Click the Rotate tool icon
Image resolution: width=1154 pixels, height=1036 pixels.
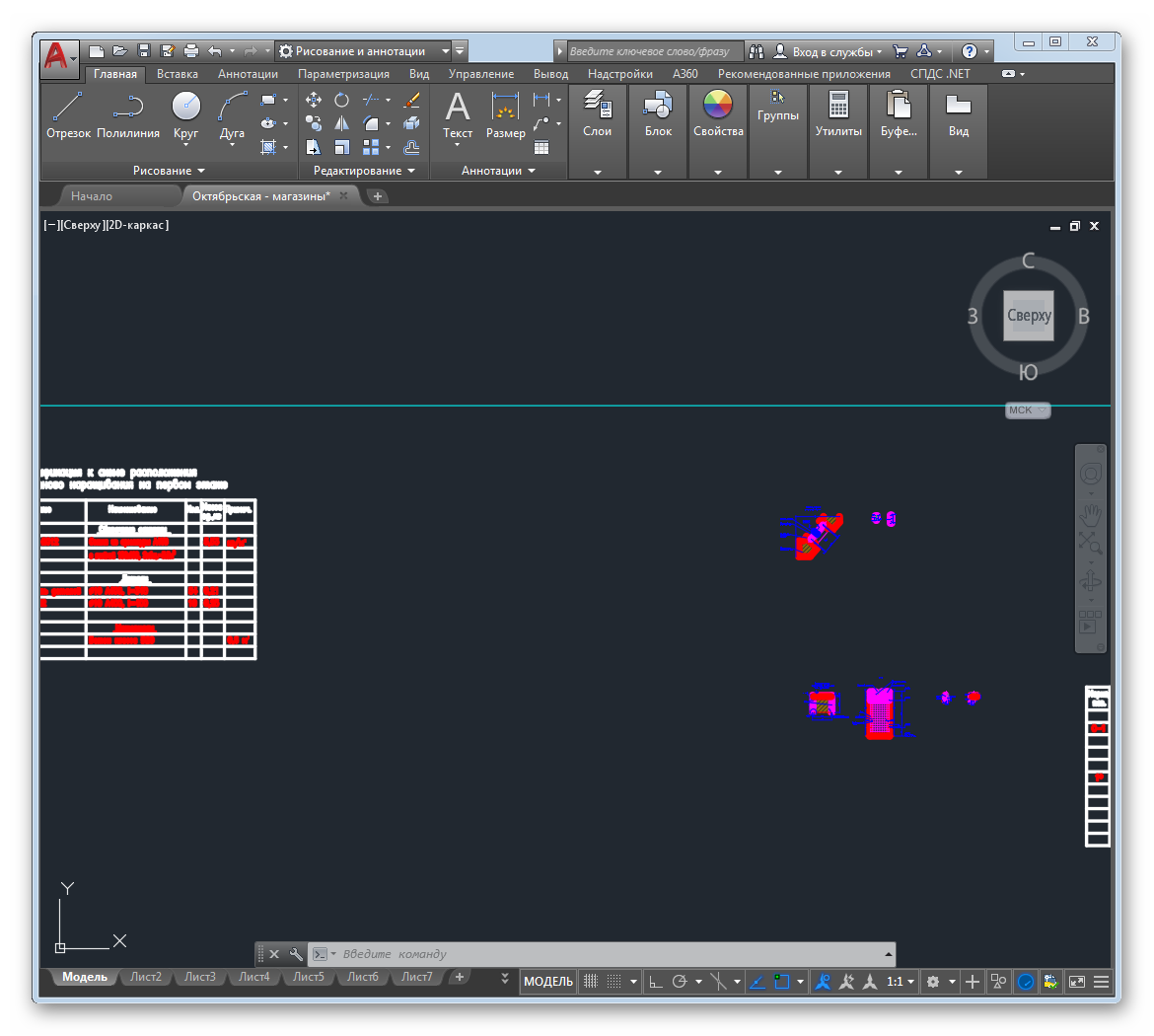(x=341, y=100)
